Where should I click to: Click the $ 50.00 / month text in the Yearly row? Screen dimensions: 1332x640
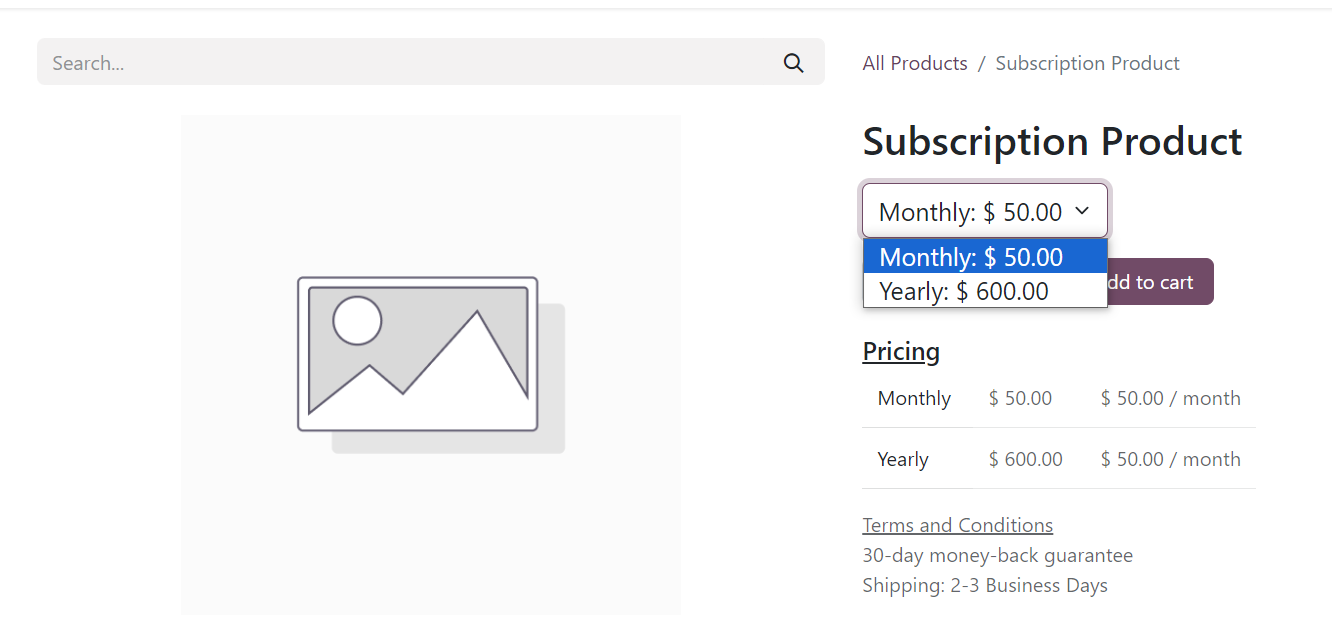1170,459
